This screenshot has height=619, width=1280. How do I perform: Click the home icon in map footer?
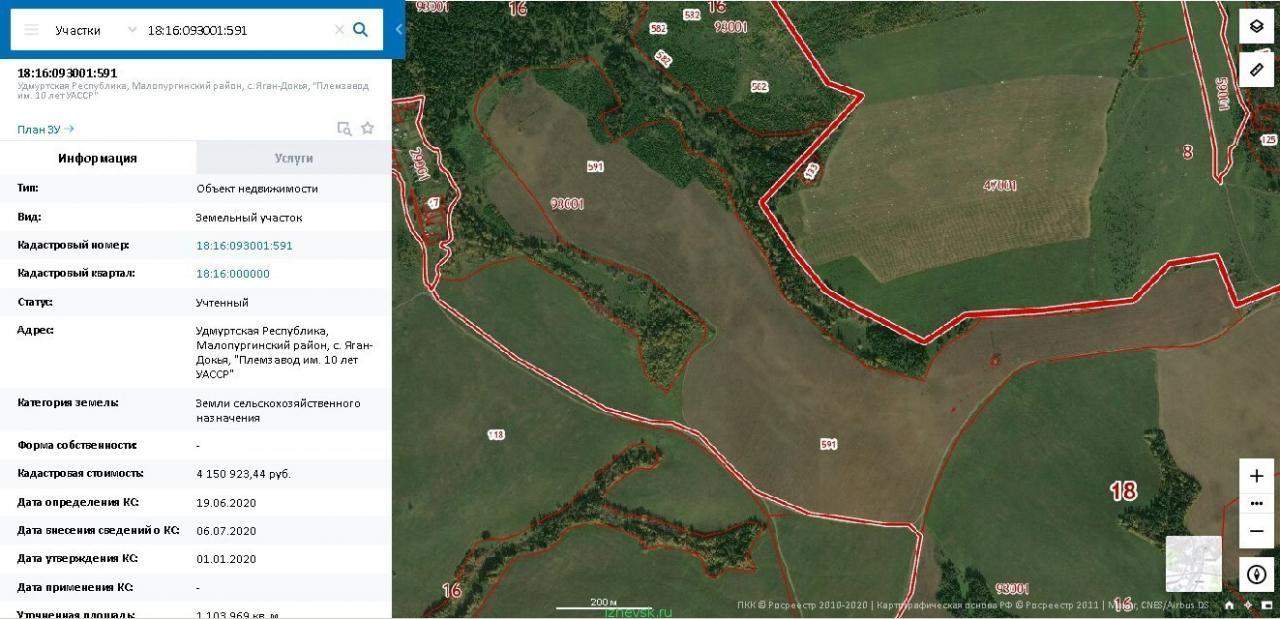1229,605
